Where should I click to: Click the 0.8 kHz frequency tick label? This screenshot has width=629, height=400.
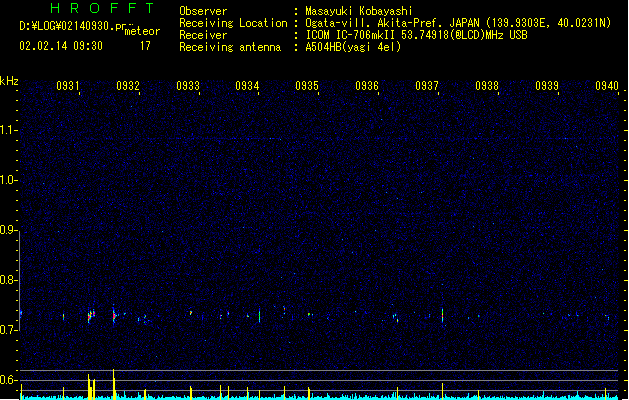[x=8, y=280]
